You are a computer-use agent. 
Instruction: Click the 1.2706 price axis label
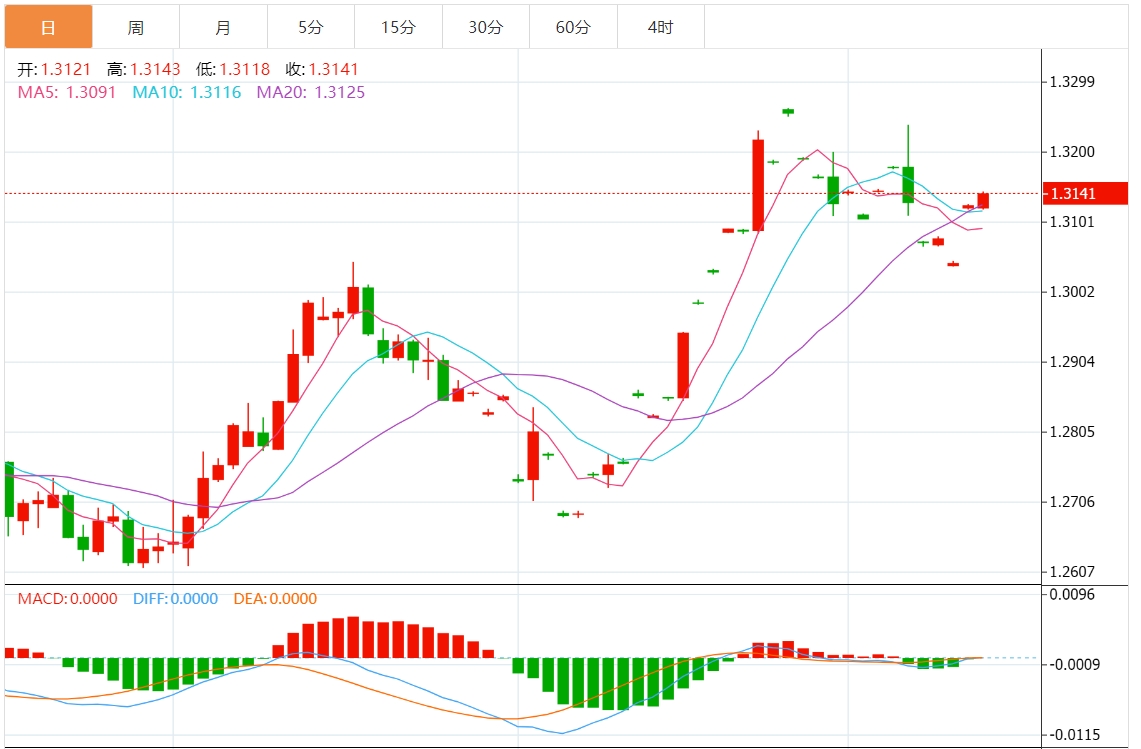pos(1072,502)
